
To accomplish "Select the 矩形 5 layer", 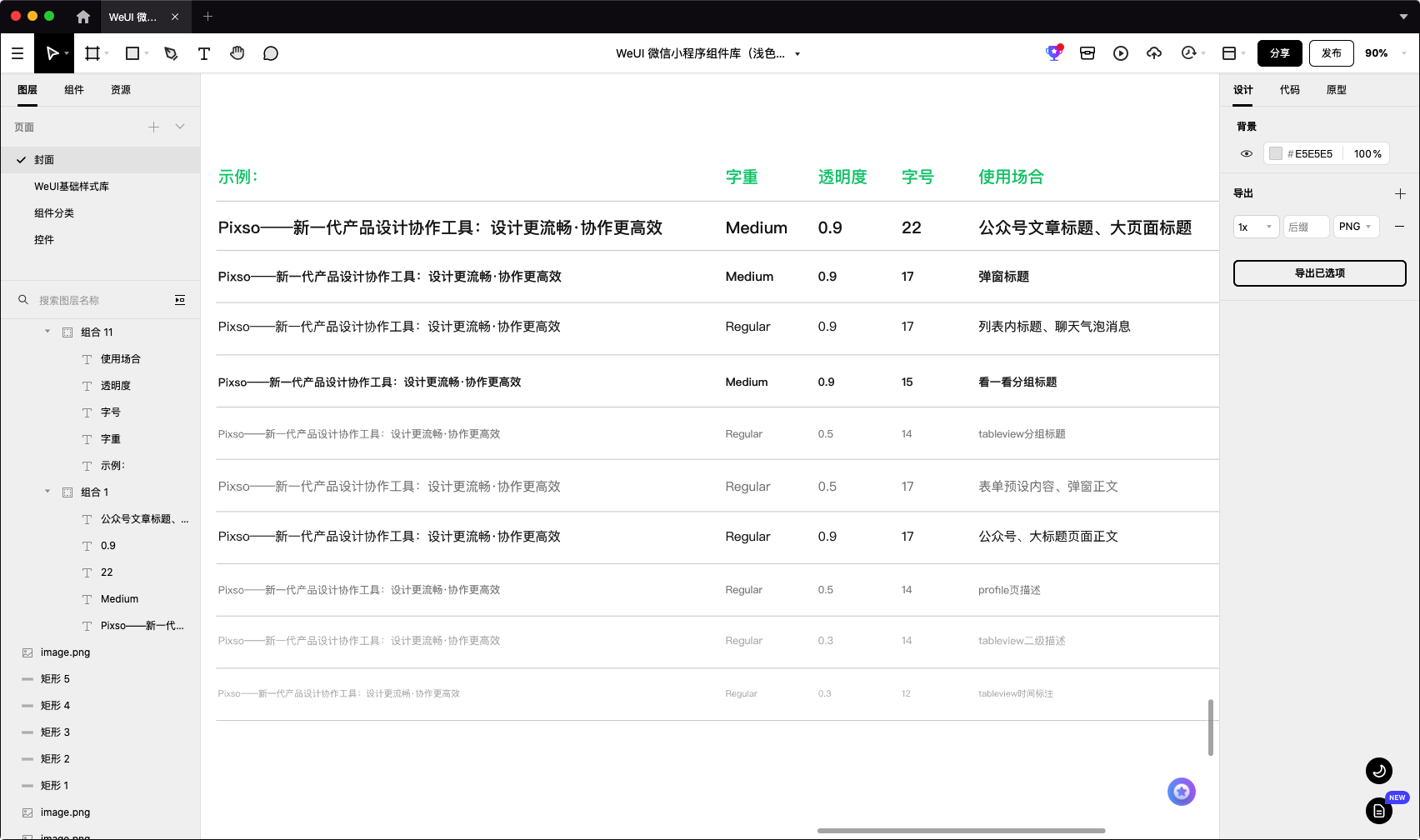I will 100,679.
